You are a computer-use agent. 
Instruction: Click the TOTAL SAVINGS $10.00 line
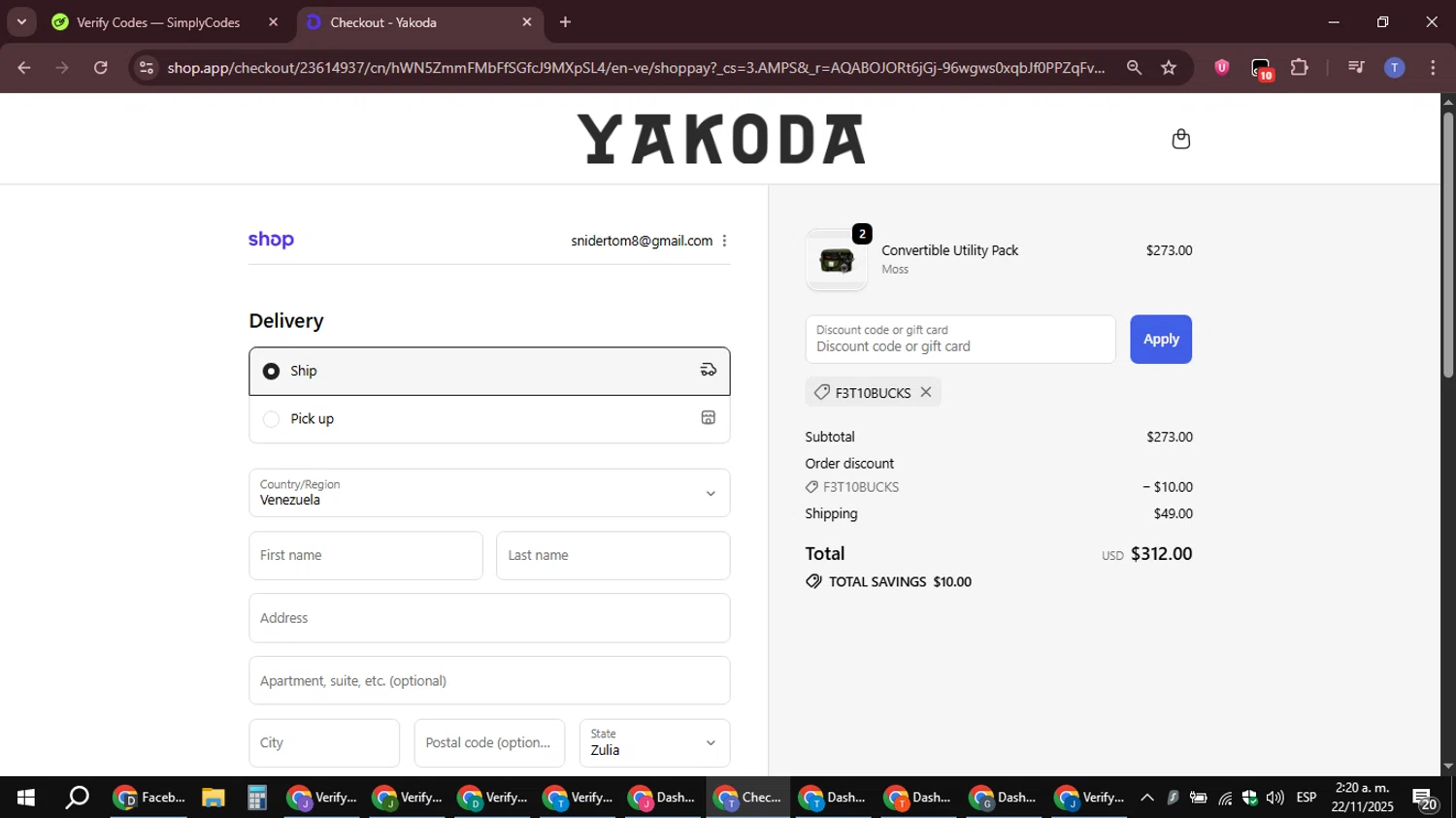tap(888, 582)
